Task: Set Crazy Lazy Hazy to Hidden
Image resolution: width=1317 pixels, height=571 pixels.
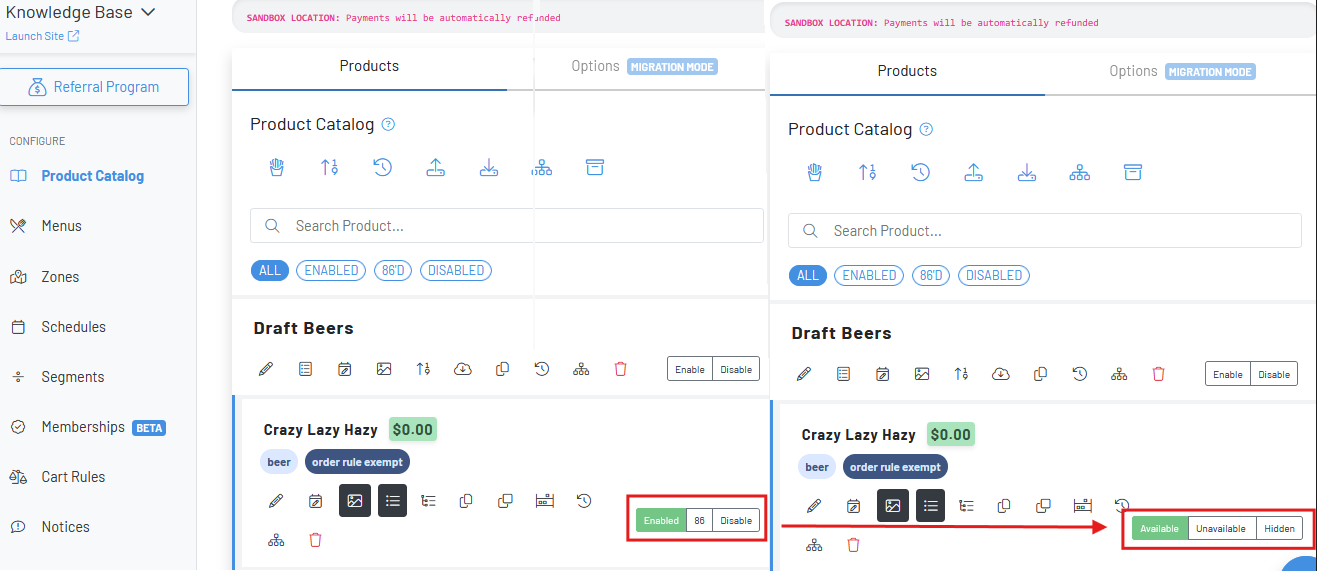Action: pos(1279,528)
